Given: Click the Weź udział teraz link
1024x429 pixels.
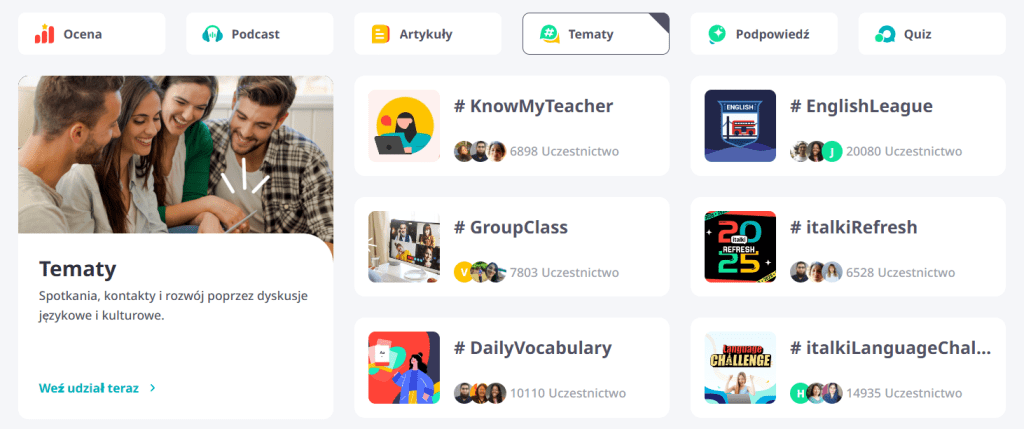Looking at the screenshot, I should (89, 388).
